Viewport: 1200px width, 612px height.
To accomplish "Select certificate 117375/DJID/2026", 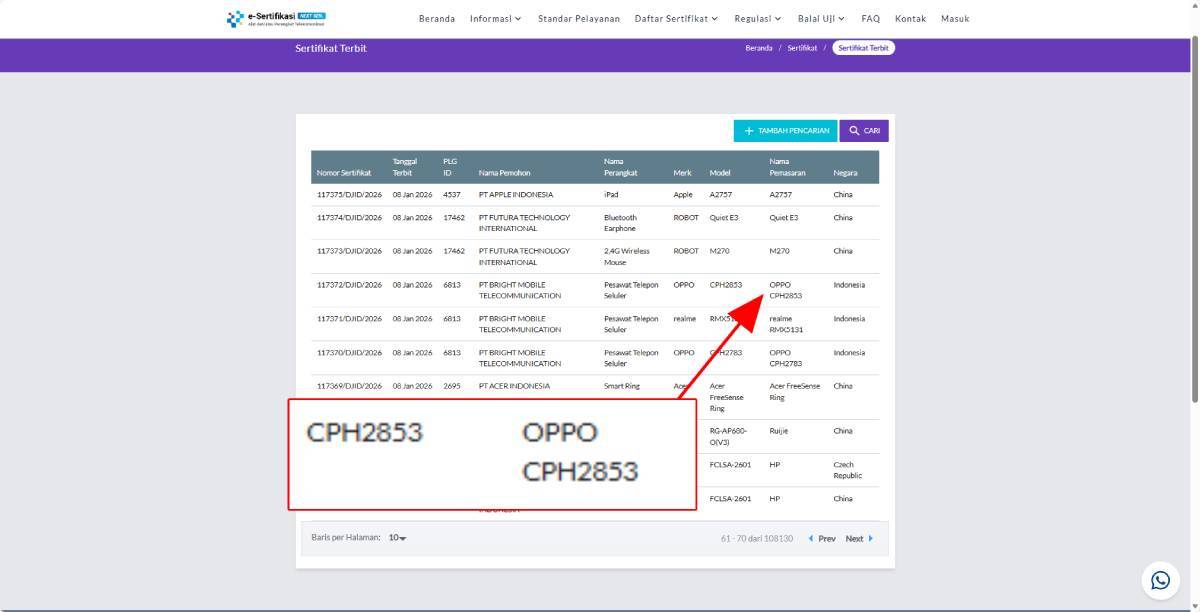I will point(349,195).
